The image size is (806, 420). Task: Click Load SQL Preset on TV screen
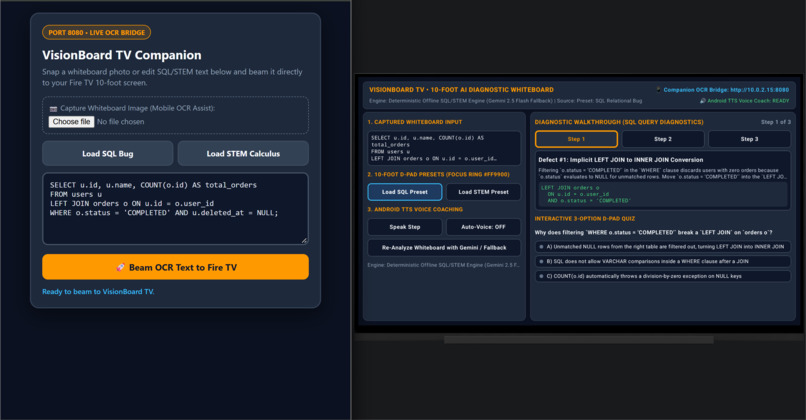coord(405,192)
